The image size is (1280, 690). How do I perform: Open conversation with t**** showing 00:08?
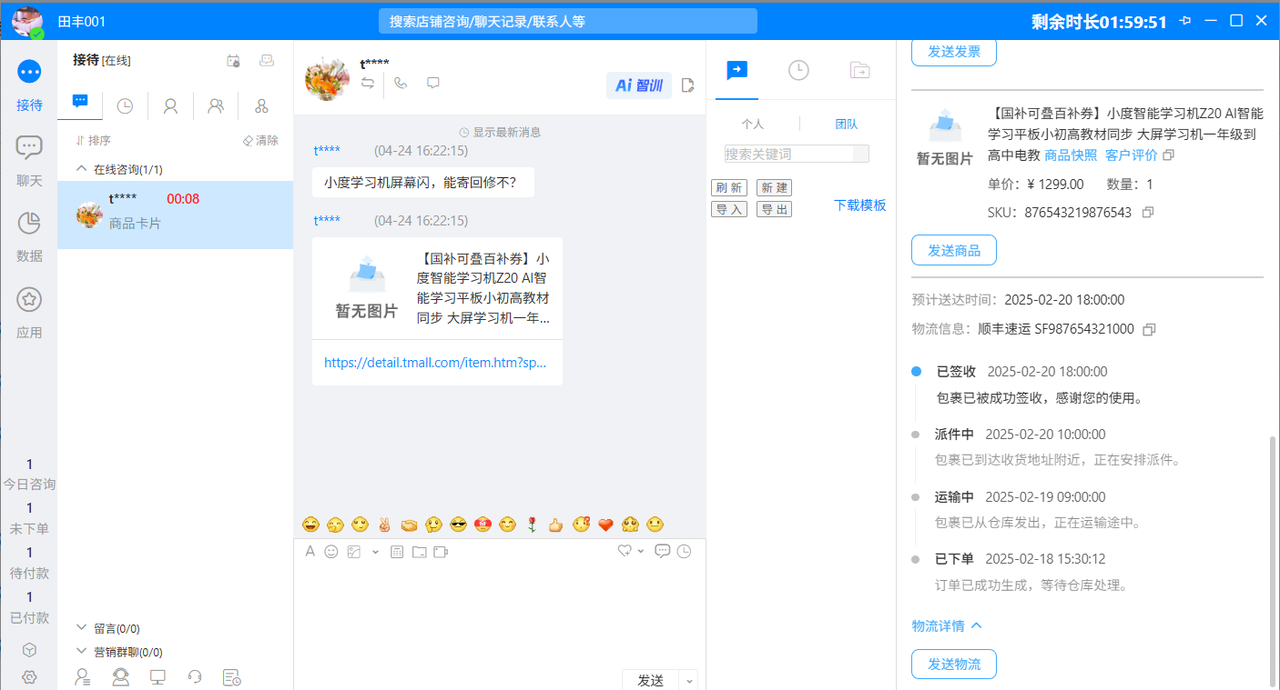coord(175,215)
